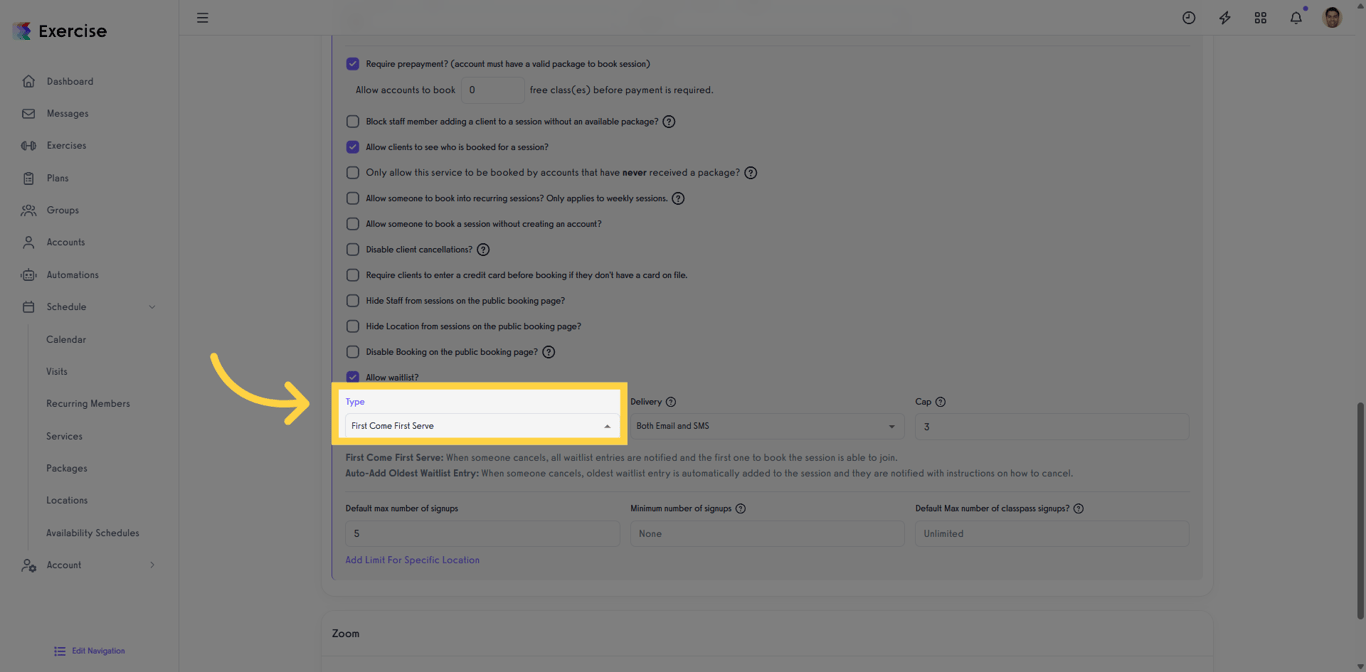Open the lightning bolt quick actions icon

click(x=1224, y=17)
